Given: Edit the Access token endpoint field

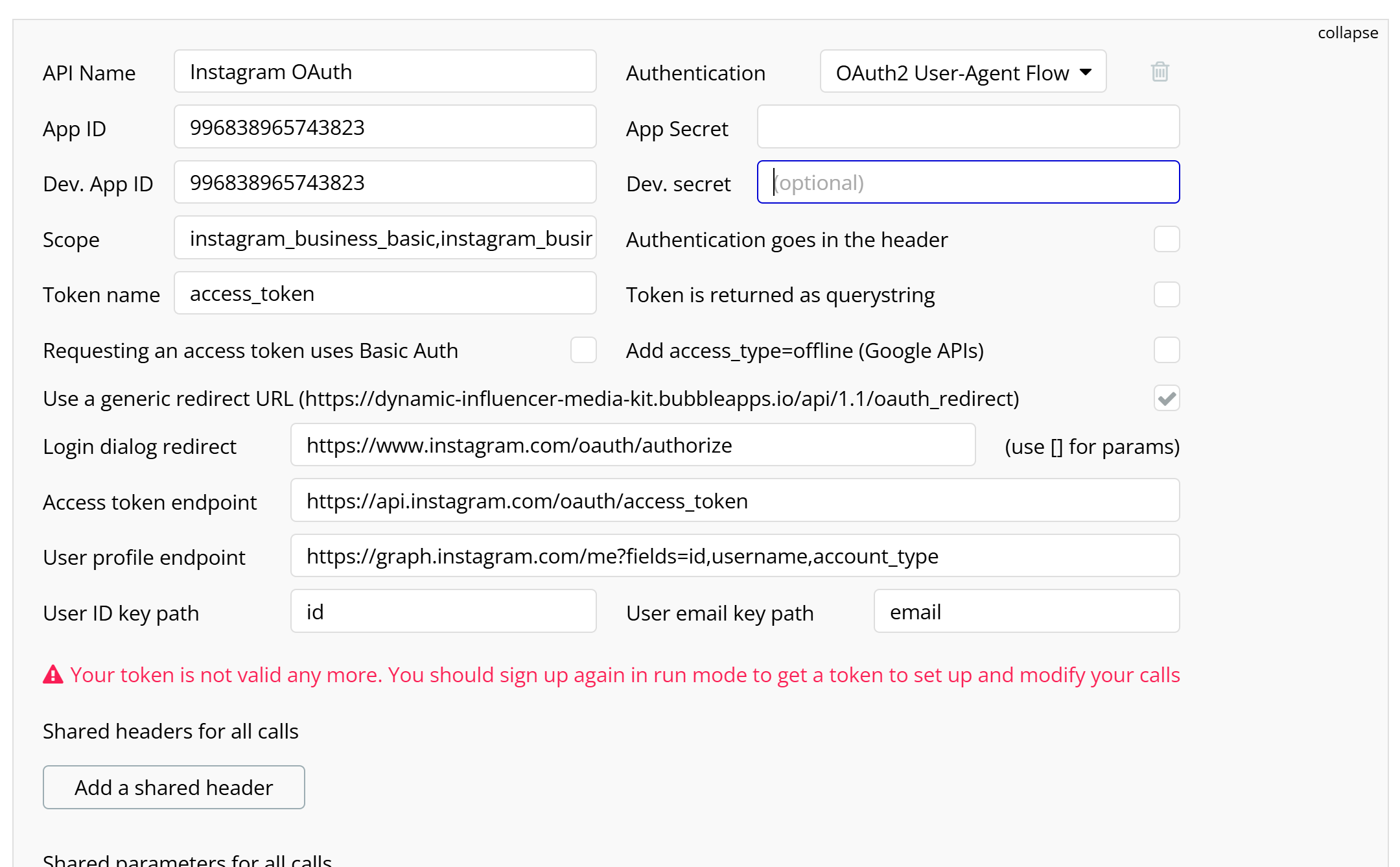Looking at the screenshot, I should point(735,501).
